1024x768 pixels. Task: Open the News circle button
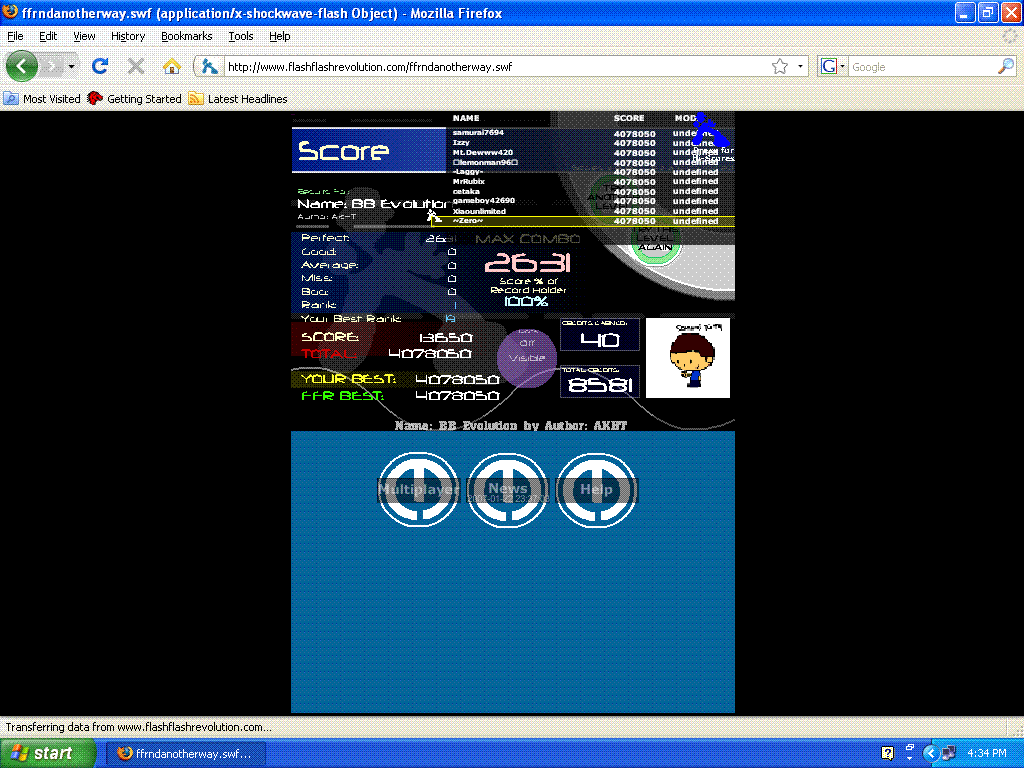(507, 489)
